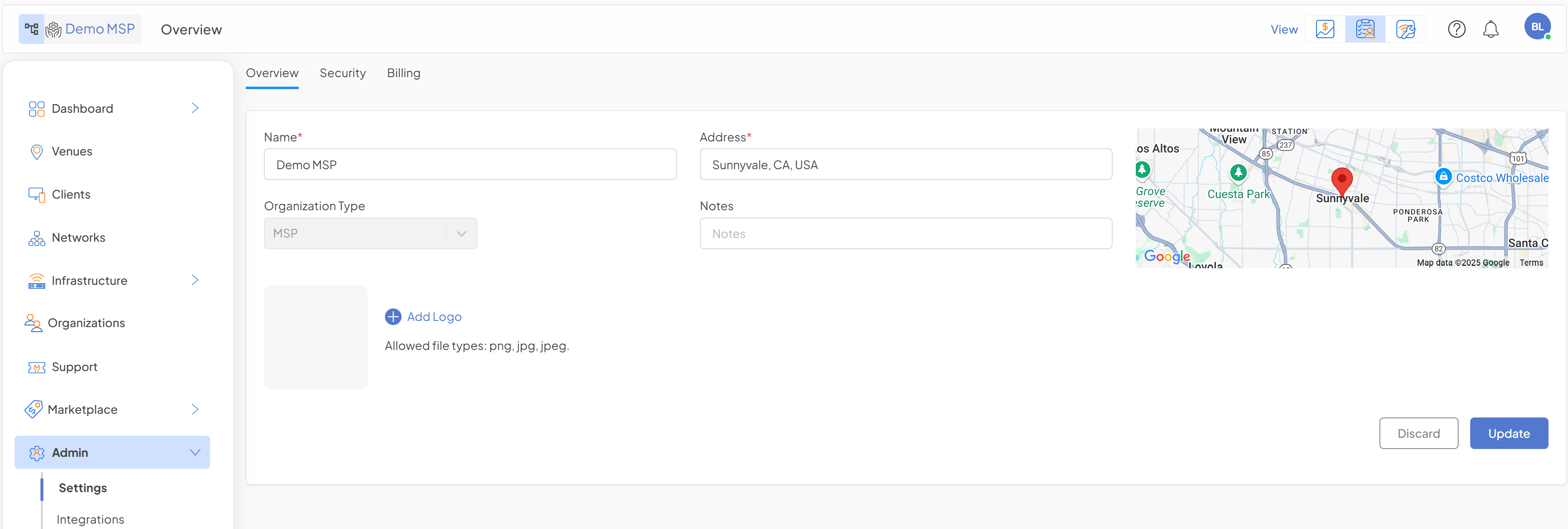Viewport: 1568px width, 529px height.
Task: Collapse the Admin sidebar section
Action: (195, 452)
